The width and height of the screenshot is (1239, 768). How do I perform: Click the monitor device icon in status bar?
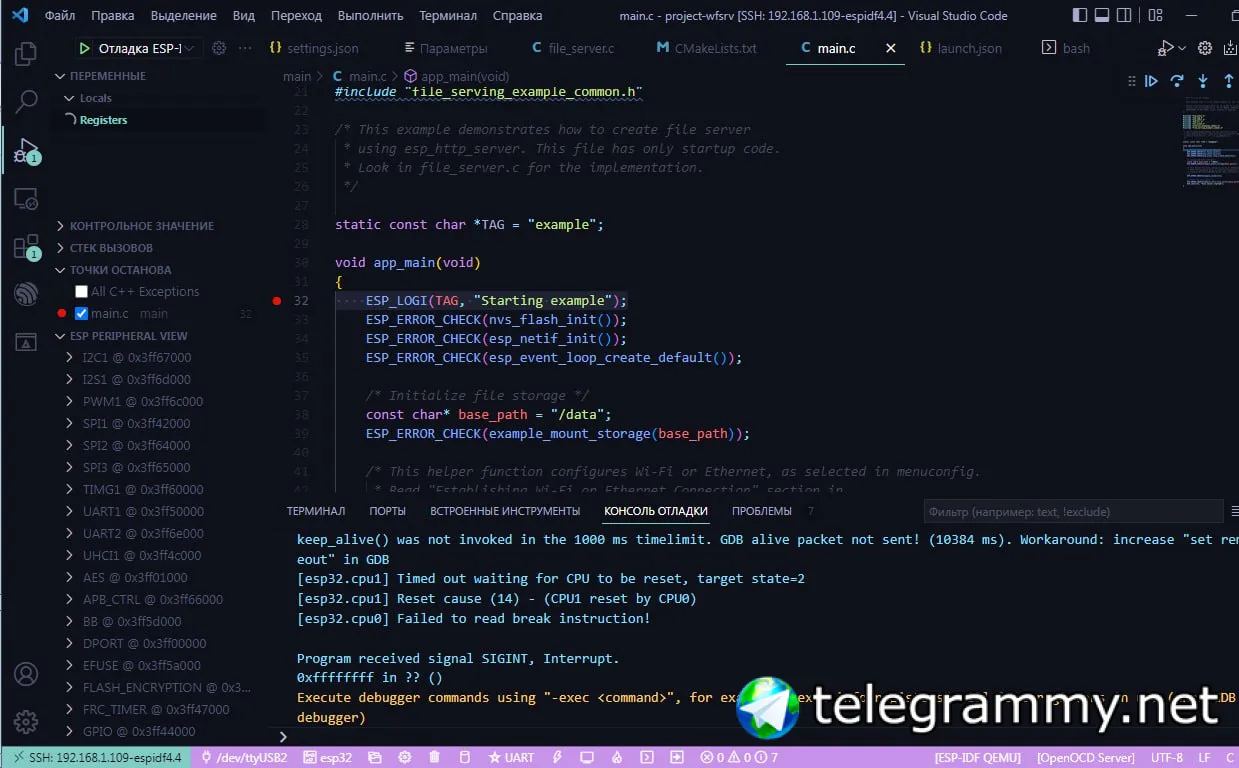(x=587, y=758)
